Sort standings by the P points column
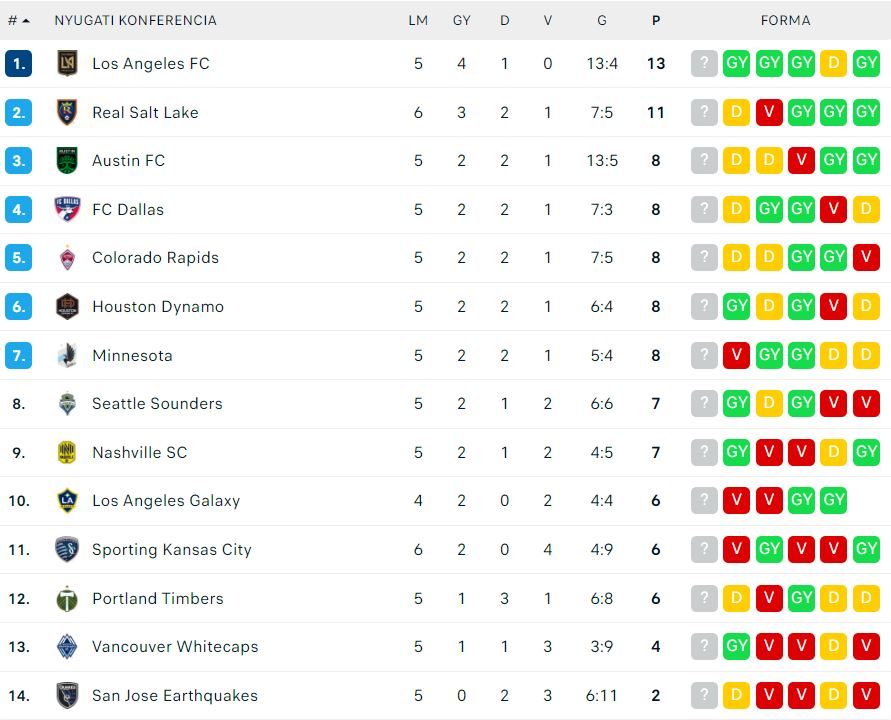 pos(656,20)
